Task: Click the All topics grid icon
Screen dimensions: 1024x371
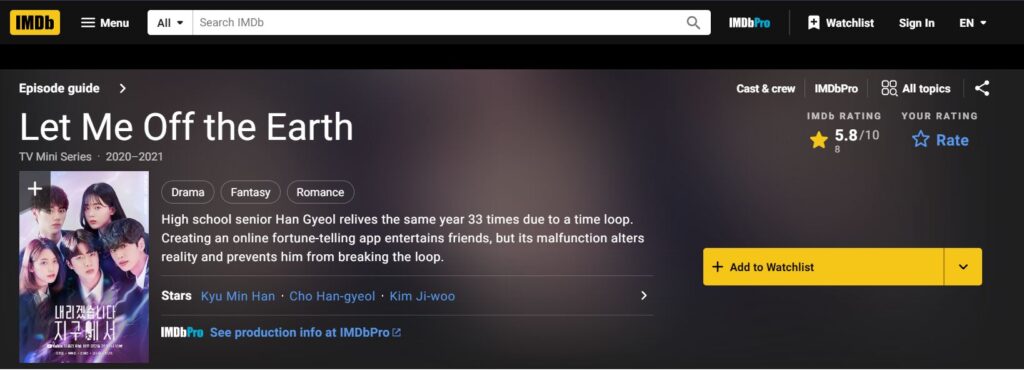Action: pyautogui.click(x=889, y=88)
